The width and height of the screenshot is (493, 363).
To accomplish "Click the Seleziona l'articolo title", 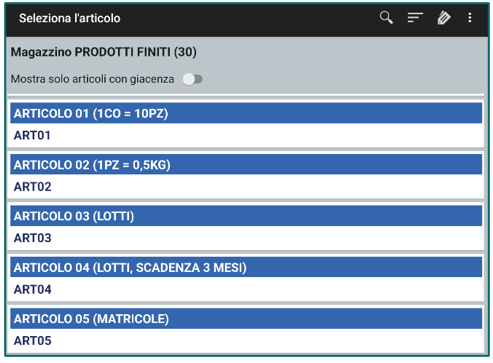I will [70, 18].
